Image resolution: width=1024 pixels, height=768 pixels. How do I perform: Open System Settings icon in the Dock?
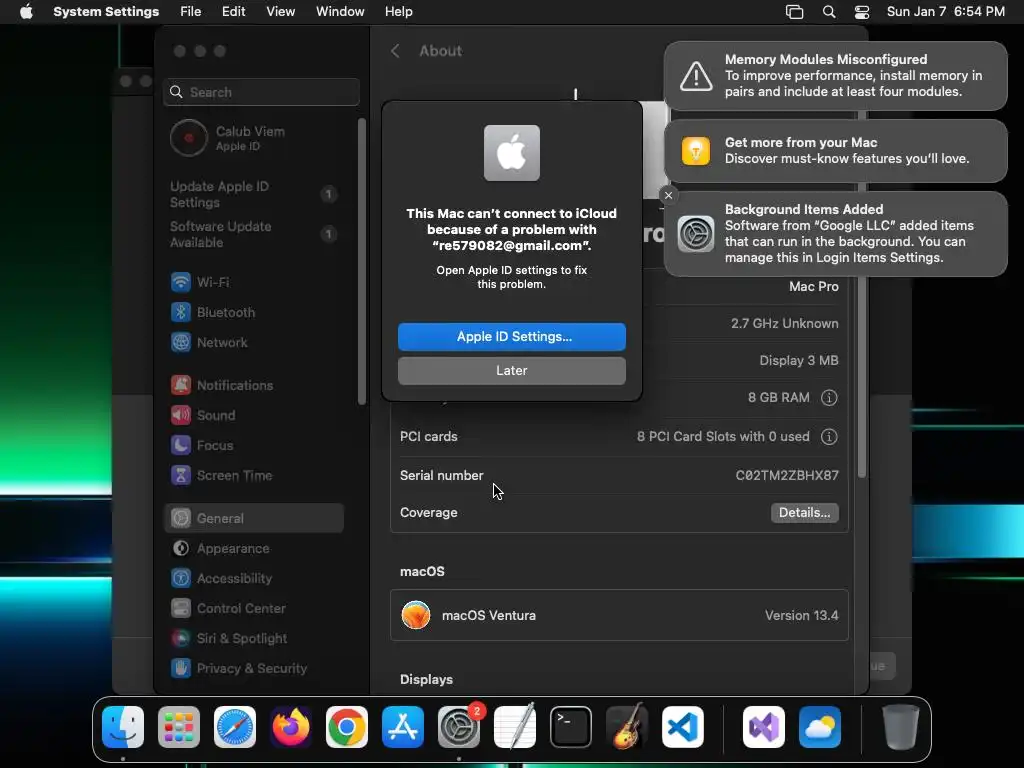coord(459,727)
